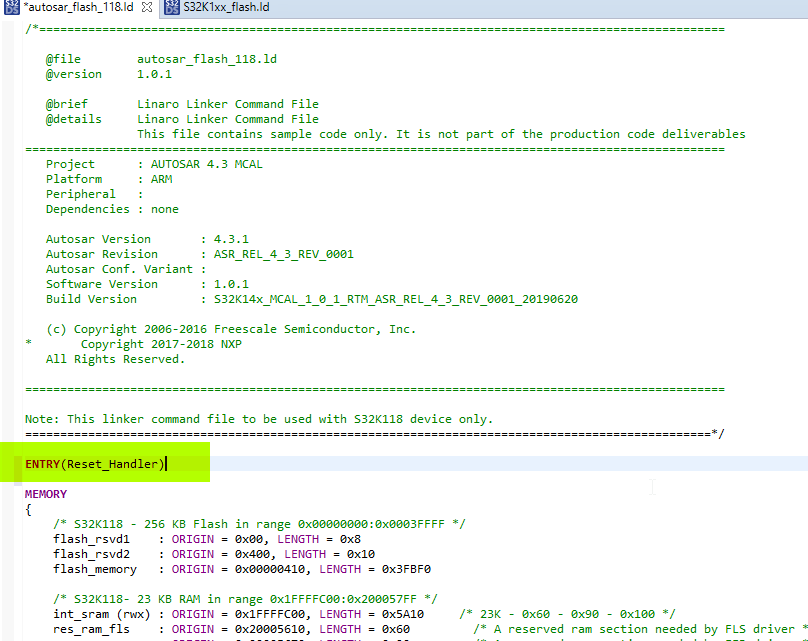
Task: Click the S32DS file icon on autosar_flash_118.ld tab
Action: 11,7
